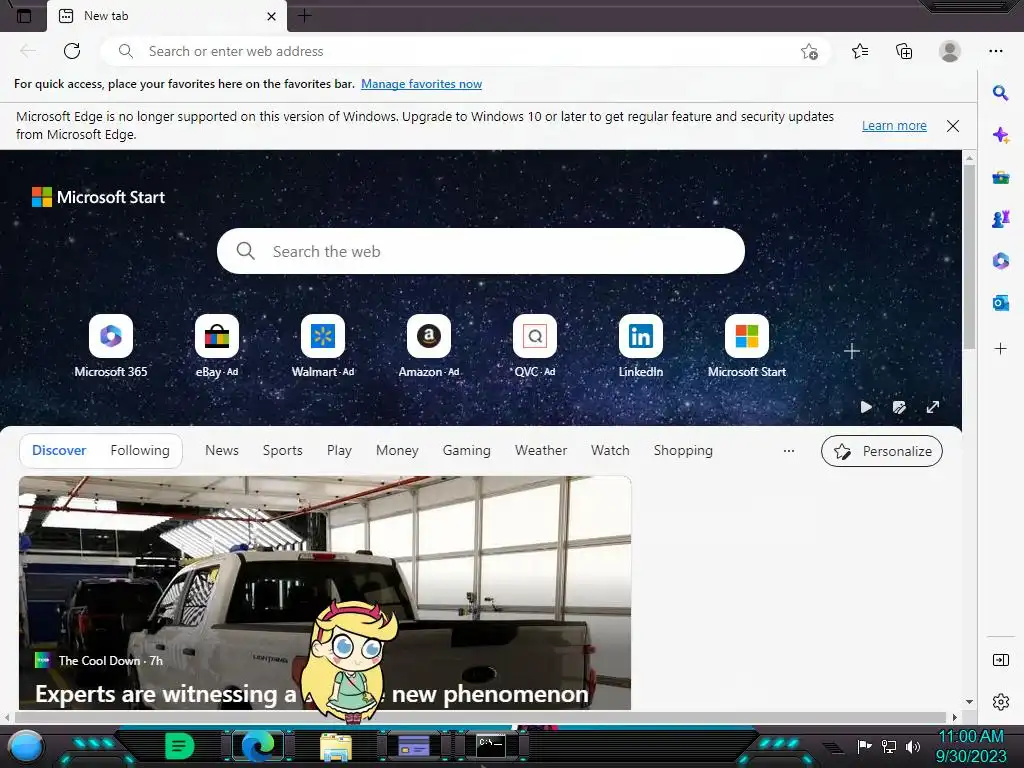Viewport: 1024px width, 768px height.
Task: Open the Discover sparkle icon in sidebar
Action: click(x=1000, y=135)
